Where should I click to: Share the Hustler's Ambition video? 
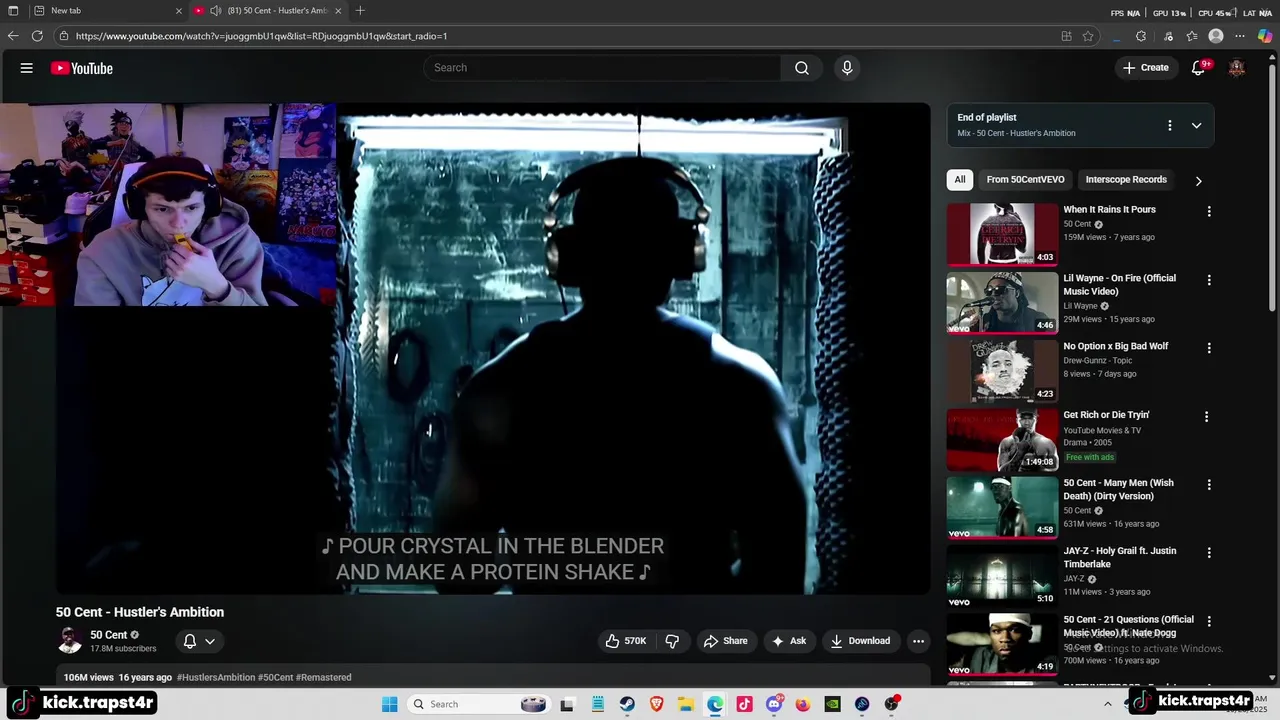click(x=725, y=641)
